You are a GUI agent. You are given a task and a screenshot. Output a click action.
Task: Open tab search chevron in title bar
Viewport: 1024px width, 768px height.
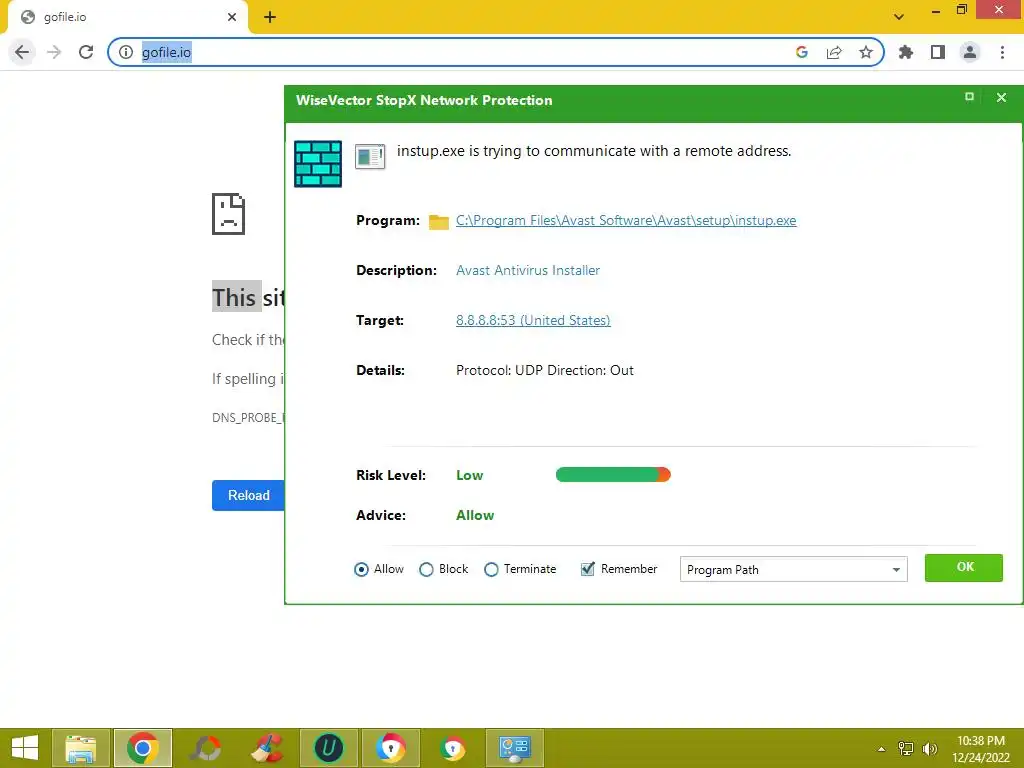pyautogui.click(x=899, y=17)
